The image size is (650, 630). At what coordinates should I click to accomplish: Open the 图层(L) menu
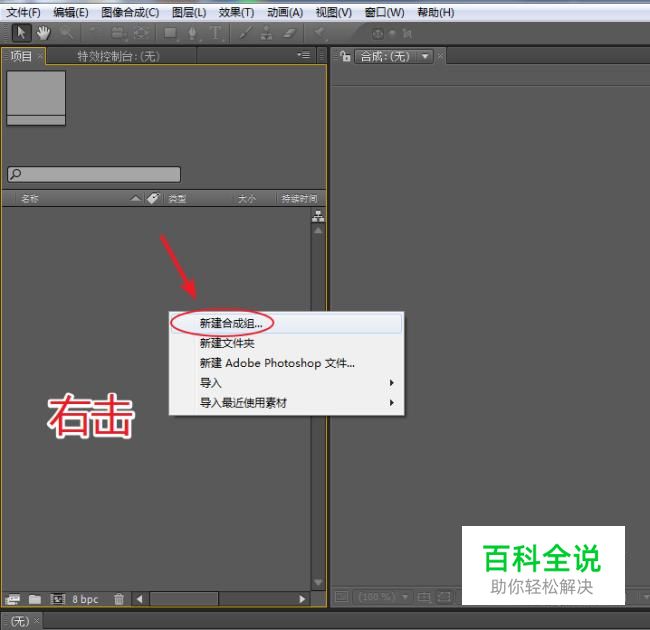tap(189, 12)
